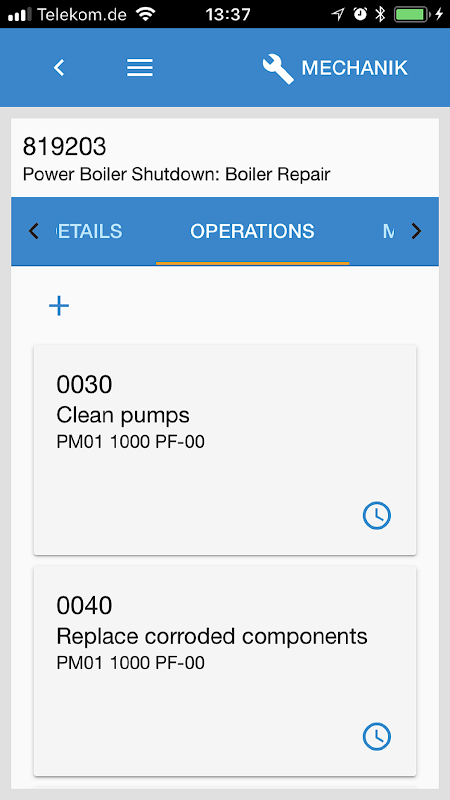Switch to the Details tab
This screenshot has width=450, height=800.
[88, 232]
